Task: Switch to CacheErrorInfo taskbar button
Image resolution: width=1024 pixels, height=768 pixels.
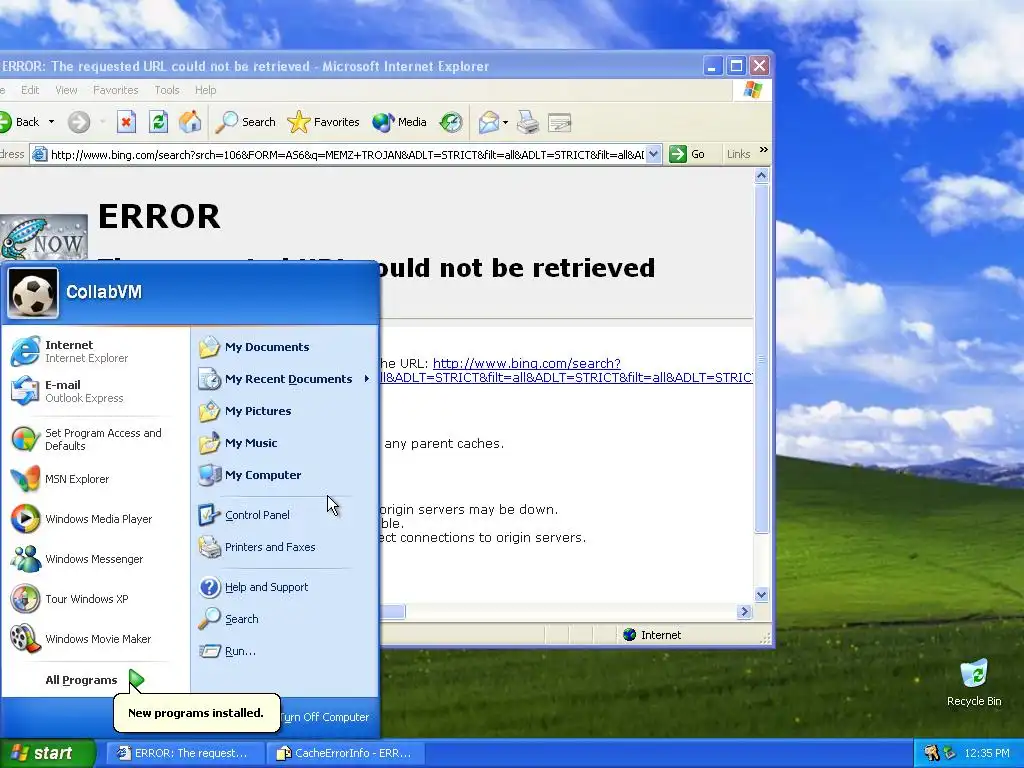Action: click(x=345, y=753)
